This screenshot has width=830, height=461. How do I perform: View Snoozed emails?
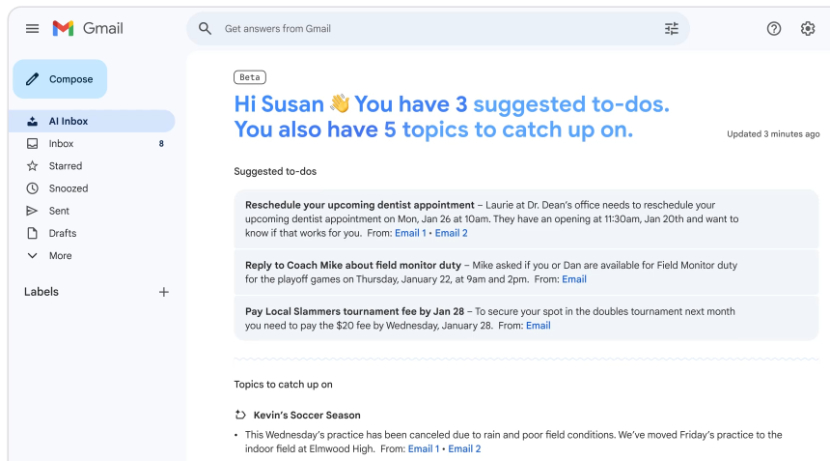(x=68, y=188)
